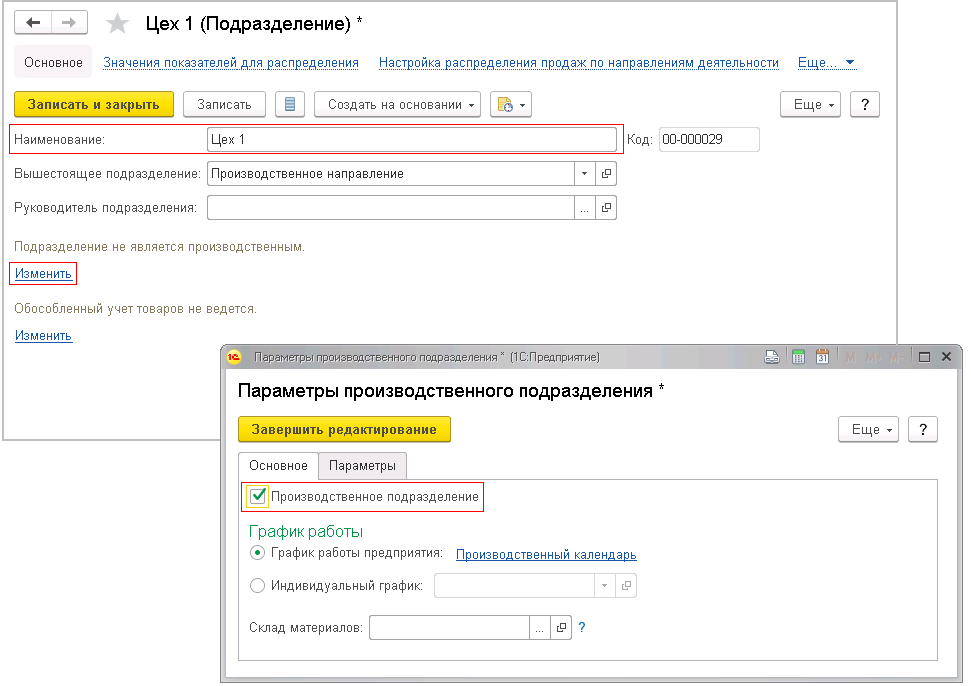Open the calculator icon in dialog title bar
Screen dimensions: 971x686
pyautogui.click(x=798, y=357)
